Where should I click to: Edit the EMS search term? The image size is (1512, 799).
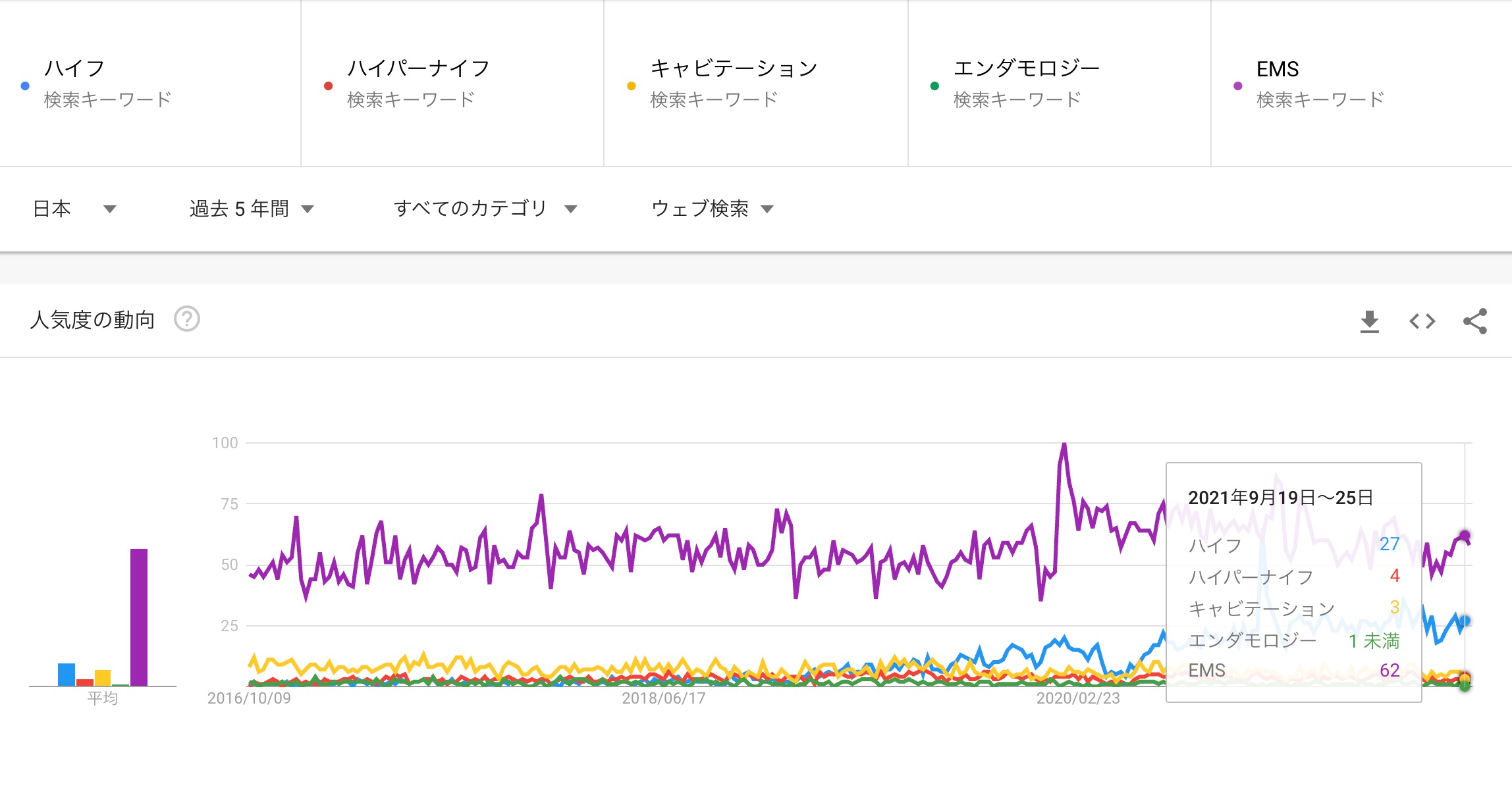(x=1277, y=68)
